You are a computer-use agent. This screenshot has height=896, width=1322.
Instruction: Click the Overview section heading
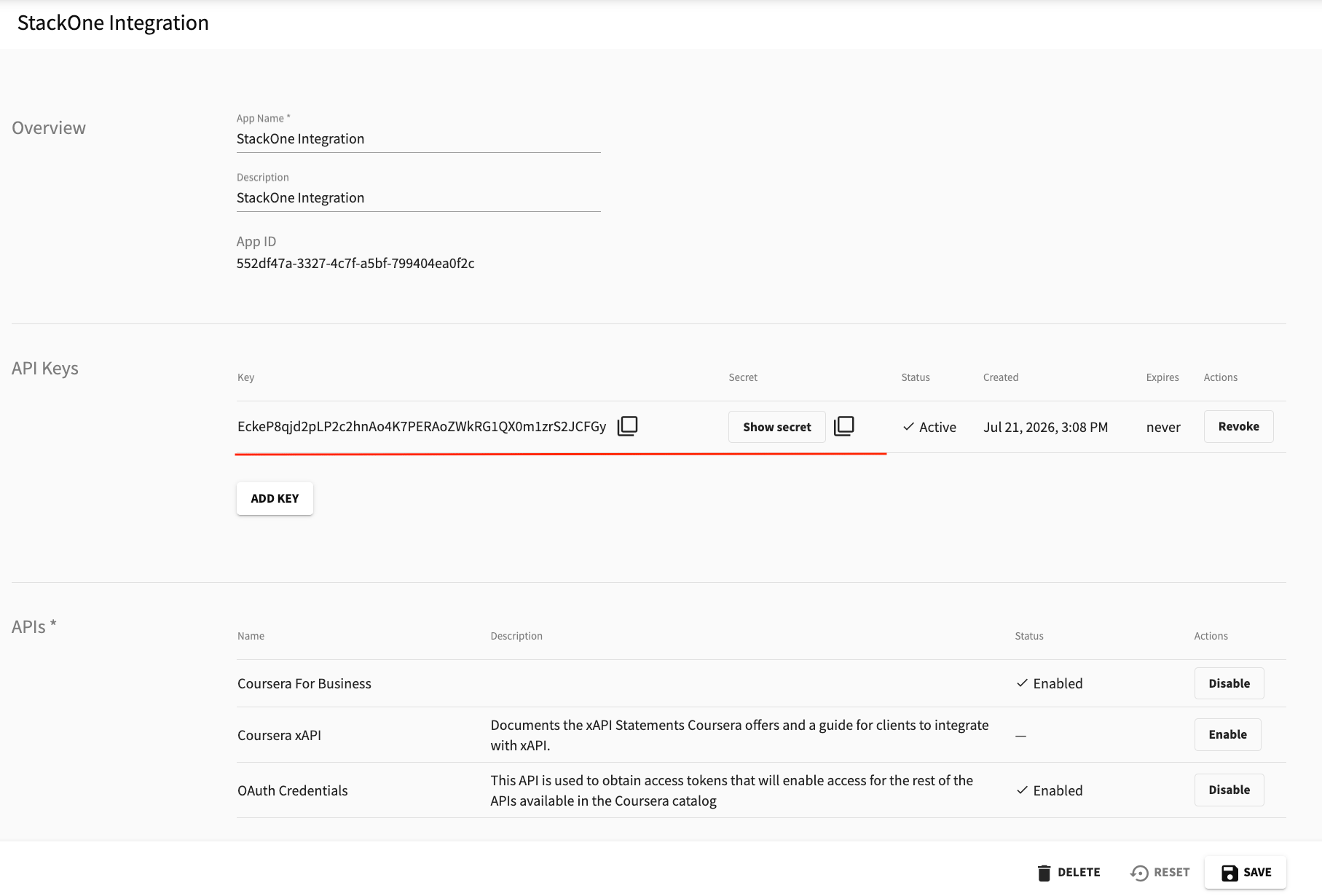(x=49, y=128)
